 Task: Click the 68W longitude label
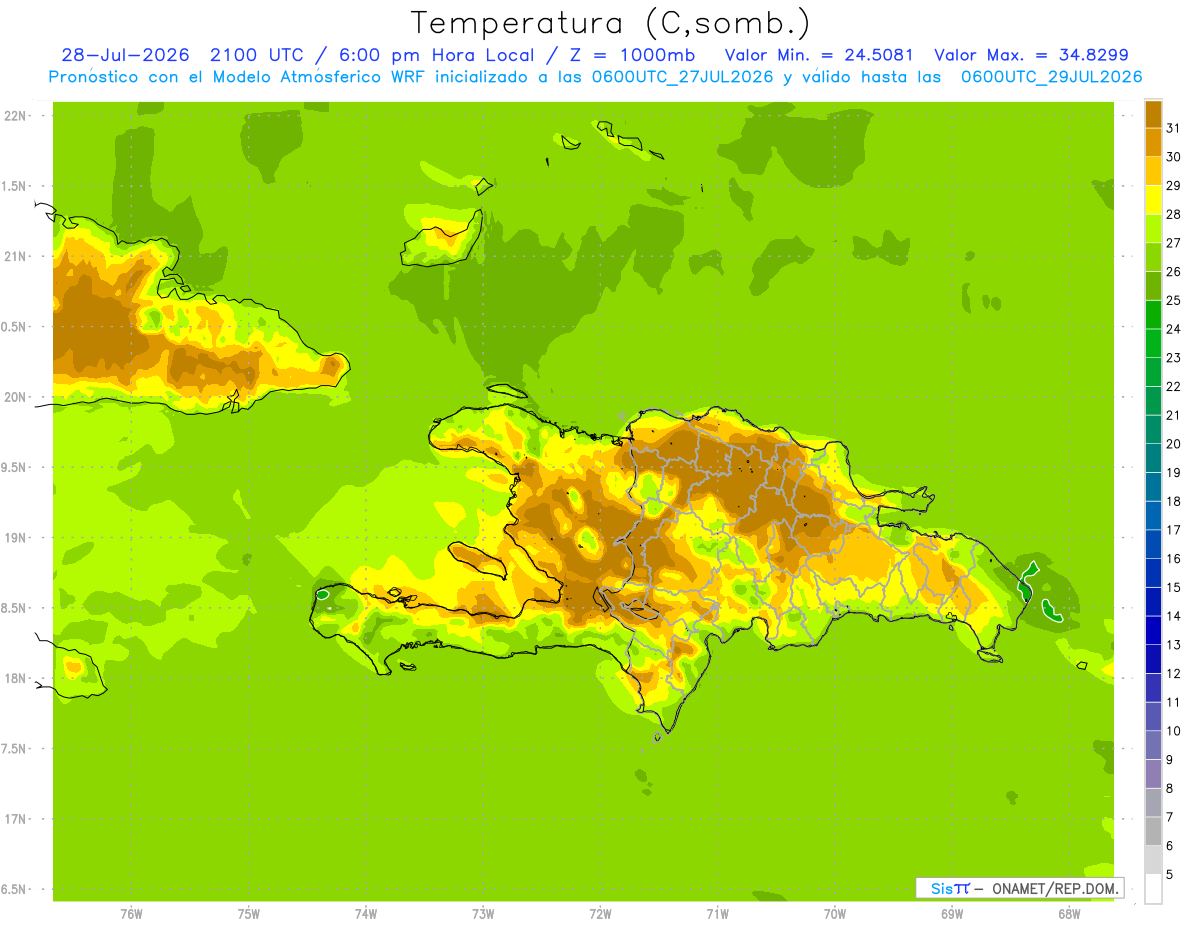click(1069, 914)
